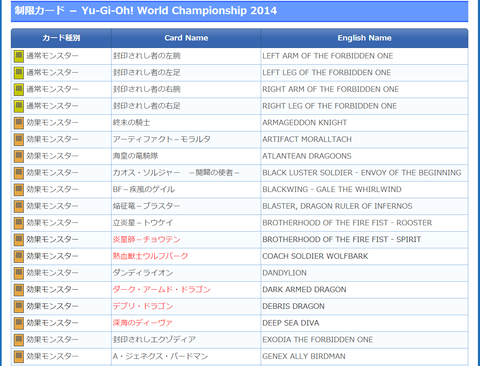Click the orange card icon in Fire Fist - Rooster row
Viewport: 480px width, 366px height.
pos(19,223)
